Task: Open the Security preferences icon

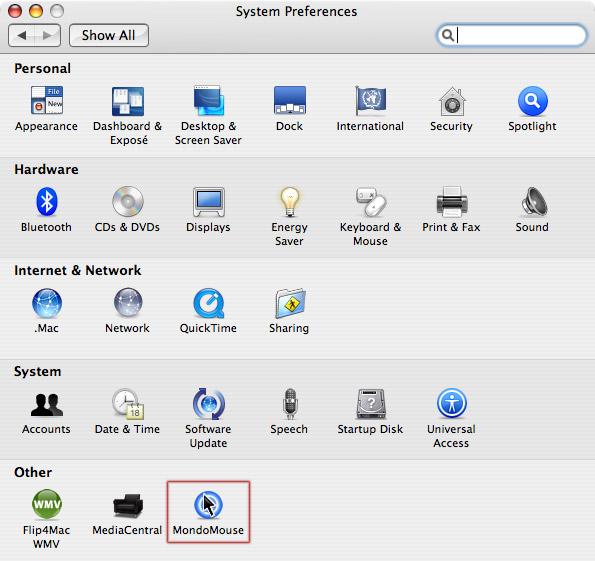Action: (x=451, y=101)
